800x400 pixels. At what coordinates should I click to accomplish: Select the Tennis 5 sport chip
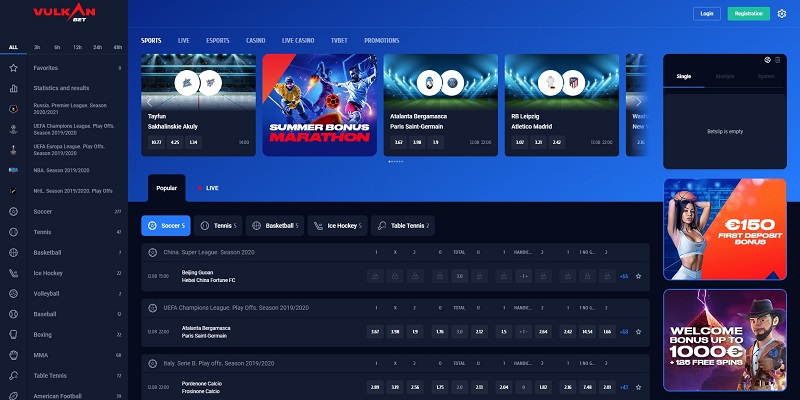point(218,226)
